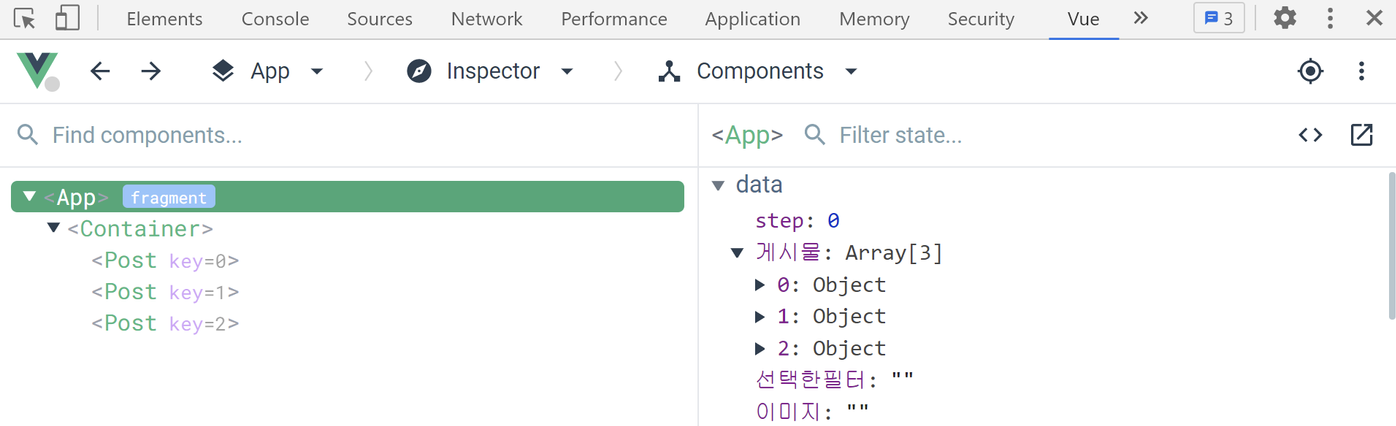Open the DevTools three-dot customize menu

click(x=1330, y=18)
